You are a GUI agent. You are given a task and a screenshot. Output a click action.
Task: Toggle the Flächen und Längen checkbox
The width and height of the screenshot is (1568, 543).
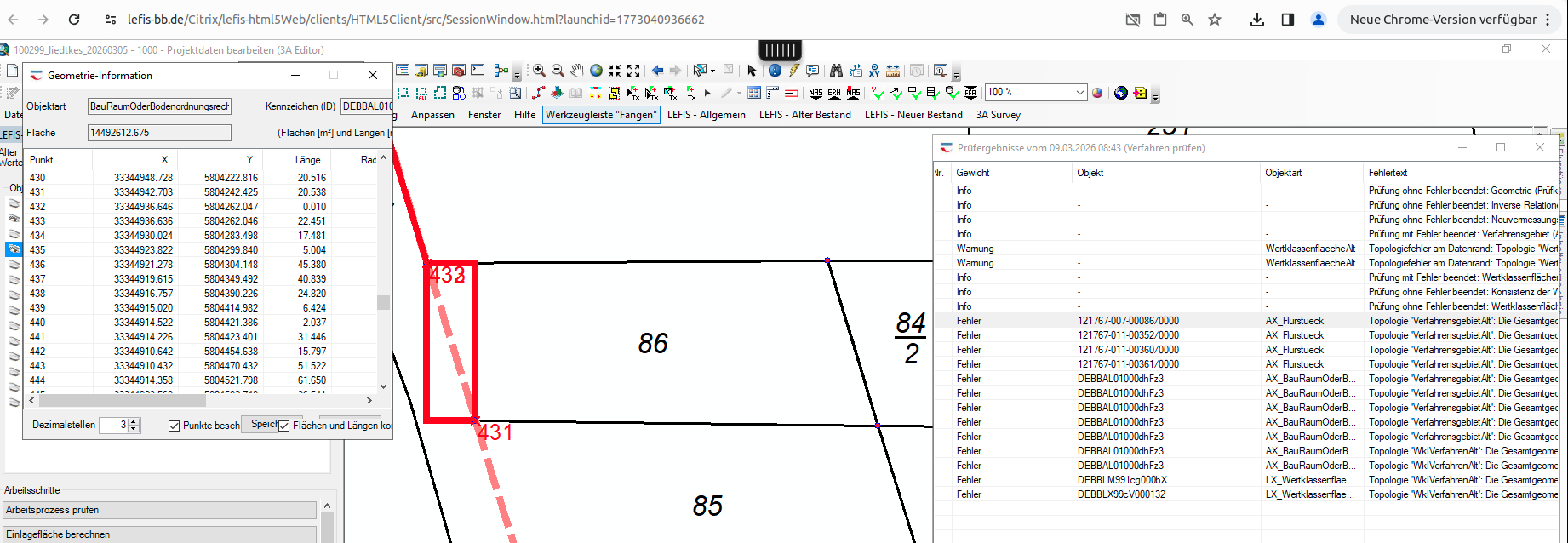284,426
